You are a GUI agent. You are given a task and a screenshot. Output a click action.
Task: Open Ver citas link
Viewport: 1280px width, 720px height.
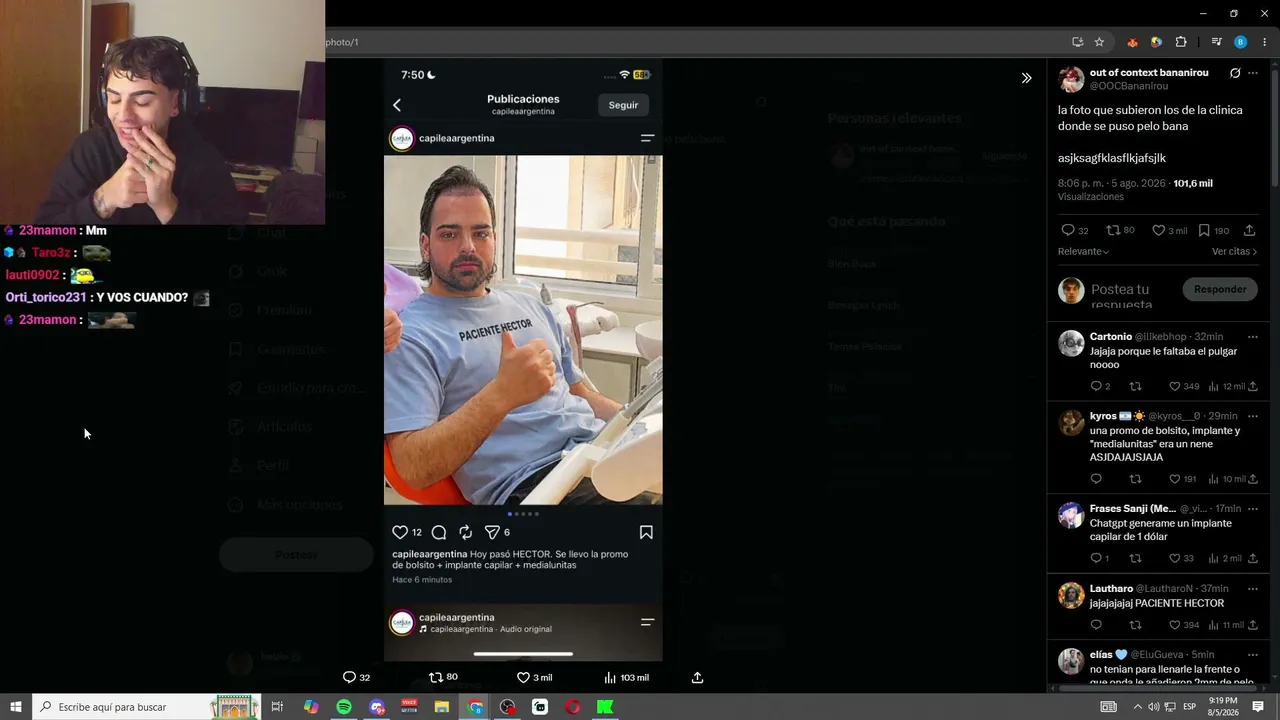click(x=1234, y=252)
